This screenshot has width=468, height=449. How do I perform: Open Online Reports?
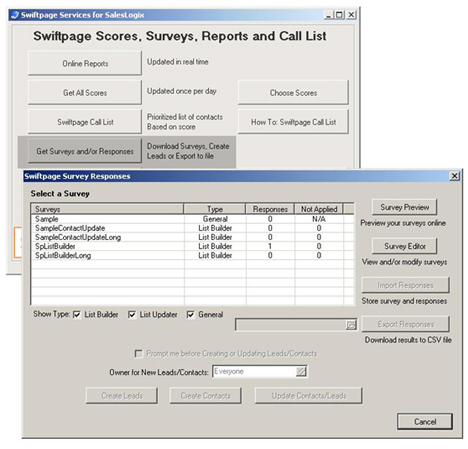pyautogui.click(x=85, y=63)
